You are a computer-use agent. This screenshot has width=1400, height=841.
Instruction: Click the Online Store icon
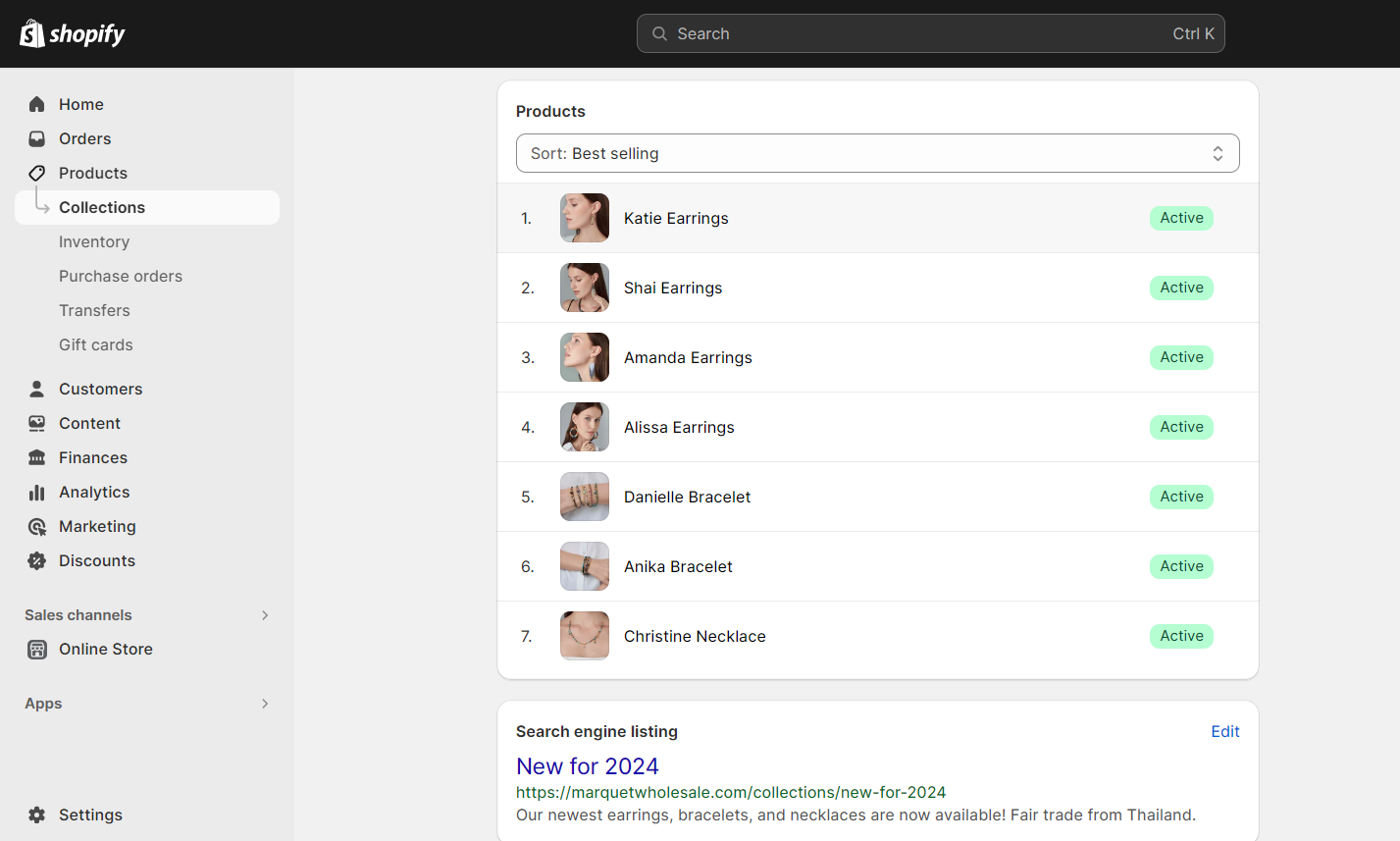click(x=37, y=649)
